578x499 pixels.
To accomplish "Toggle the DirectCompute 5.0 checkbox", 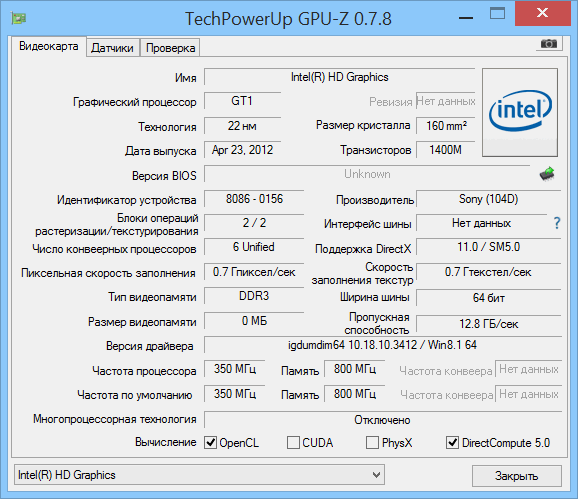I will click(452, 442).
